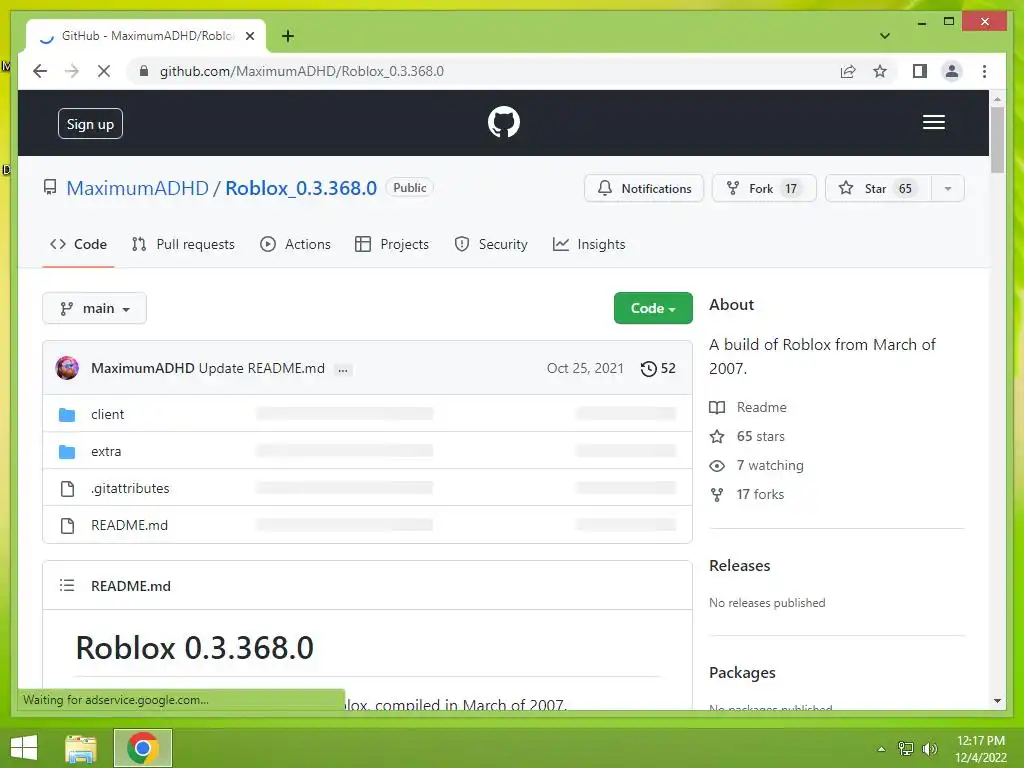1024x768 pixels.
Task: Click the padlock site info icon
Action: click(x=144, y=71)
